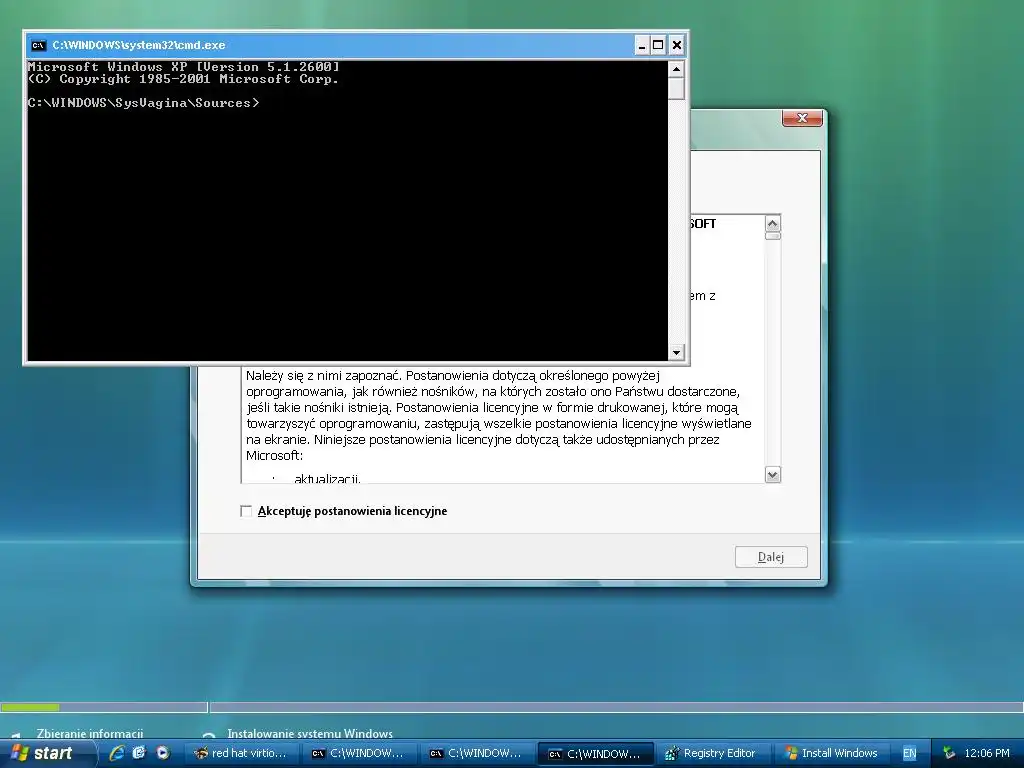
Task: Close the cmd.exe window
Action: (x=677, y=45)
